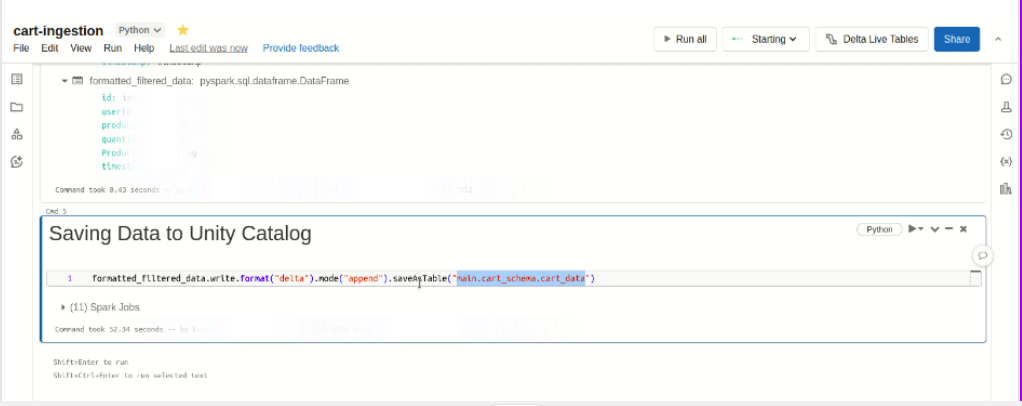1022x406 pixels.
Task: Open the Catalog shapes icon in left sidebar
Action: tap(17, 134)
